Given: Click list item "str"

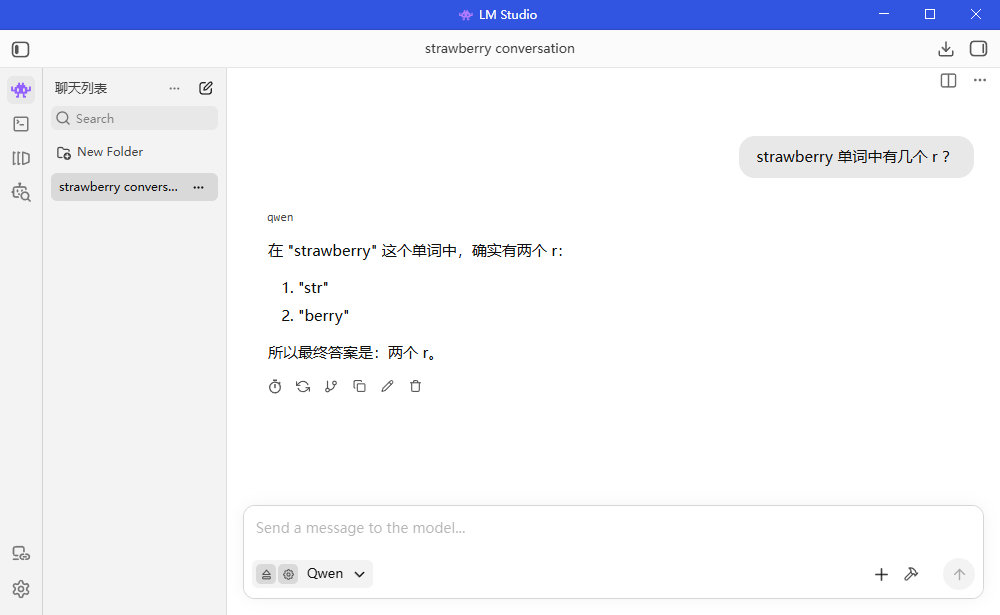Looking at the screenshot, I should pyautogui.click(x=313, y=288).
